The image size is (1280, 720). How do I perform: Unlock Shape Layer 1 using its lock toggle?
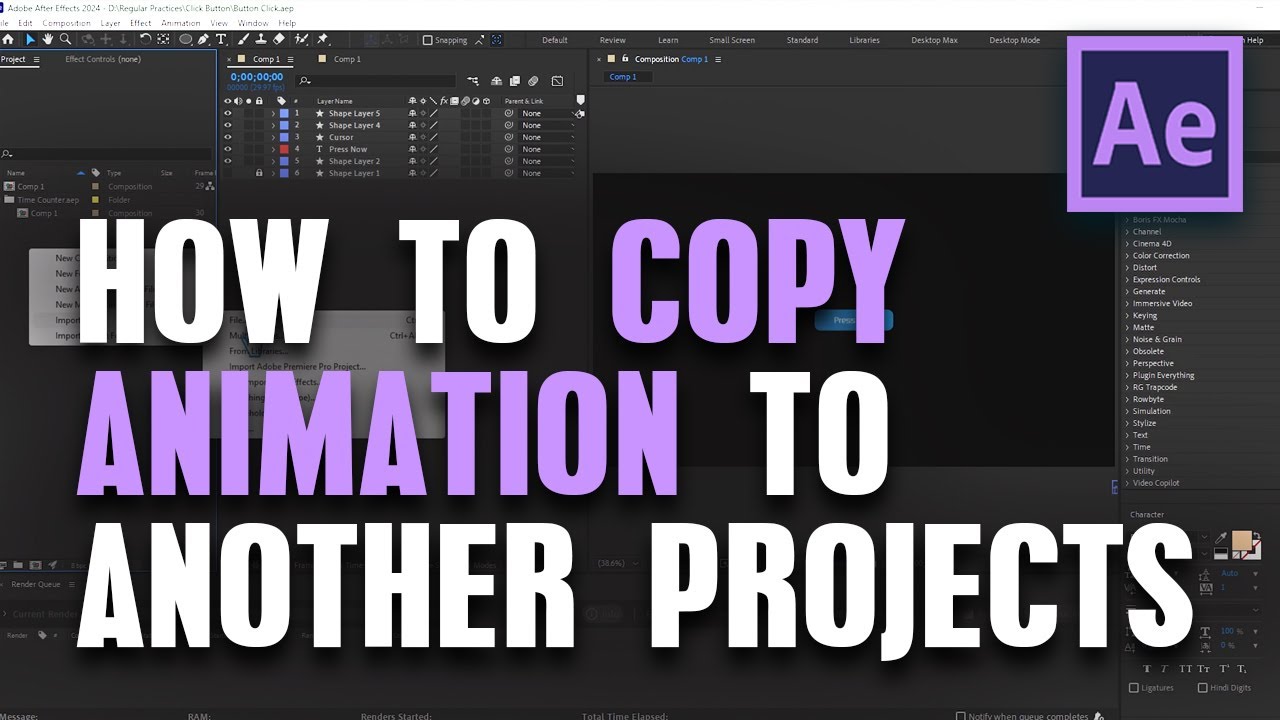[x=259, y=173]
